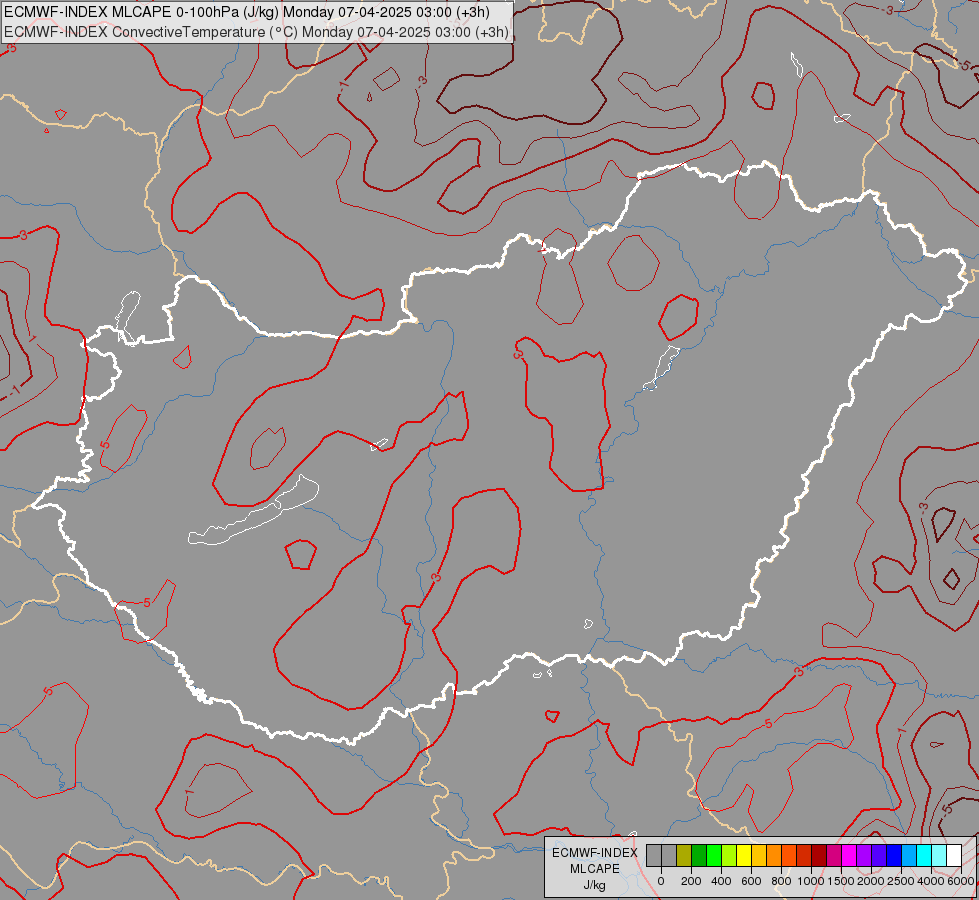The width and height of the screenshot is (979, 900).
Task: Pick the yellow-green legend swatch
Action: 729,855
